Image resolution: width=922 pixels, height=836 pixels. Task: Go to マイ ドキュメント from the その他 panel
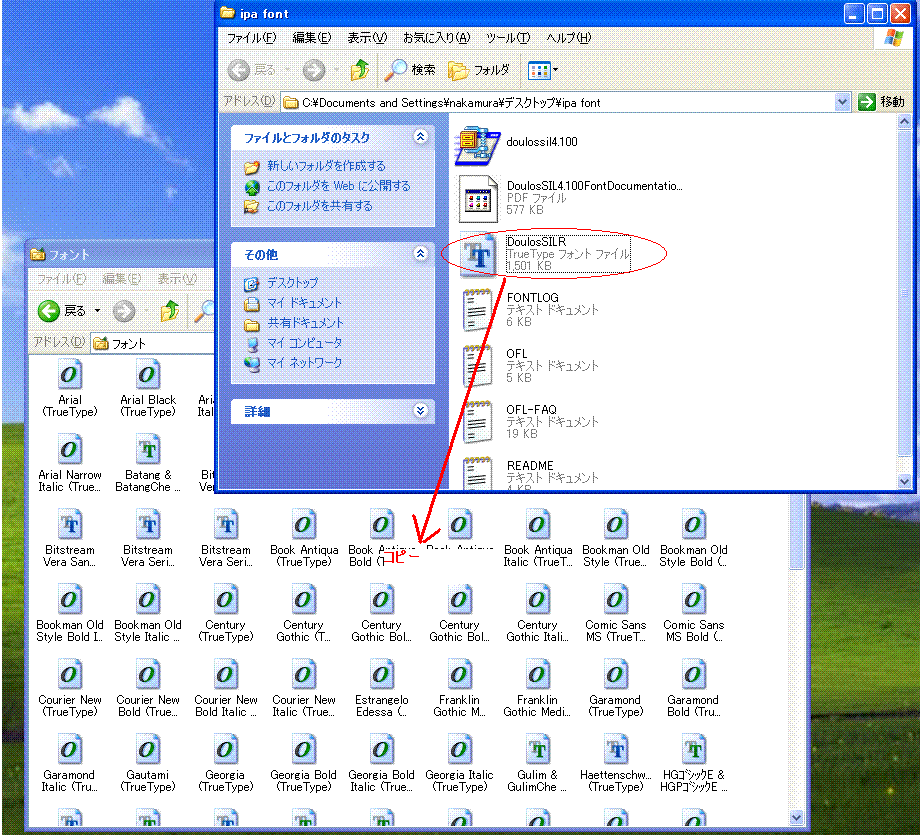click(304, 303)
